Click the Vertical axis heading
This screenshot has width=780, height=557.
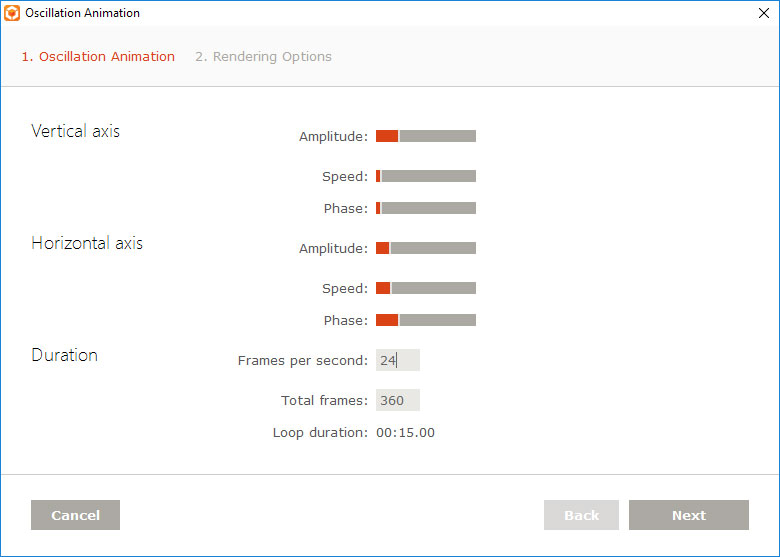[76, 131]
